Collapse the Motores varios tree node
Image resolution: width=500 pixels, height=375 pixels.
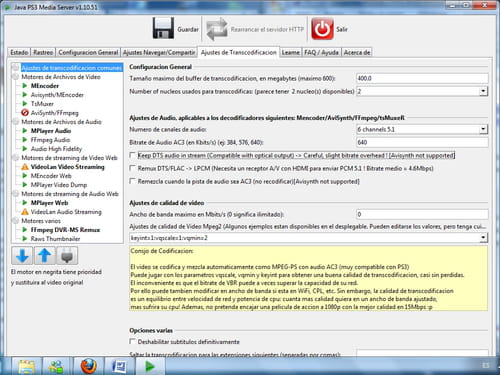click(15, 221)
